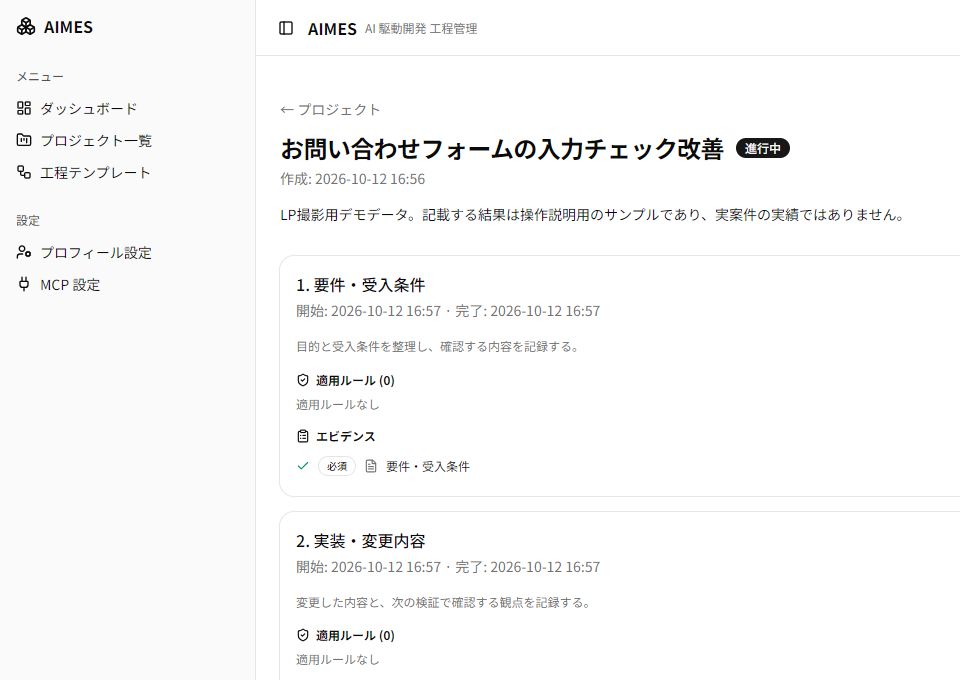Viewport: 960px width, 680px height.
Task: Click step 2 start/finish timestamp line
Action: click(448, 567)
